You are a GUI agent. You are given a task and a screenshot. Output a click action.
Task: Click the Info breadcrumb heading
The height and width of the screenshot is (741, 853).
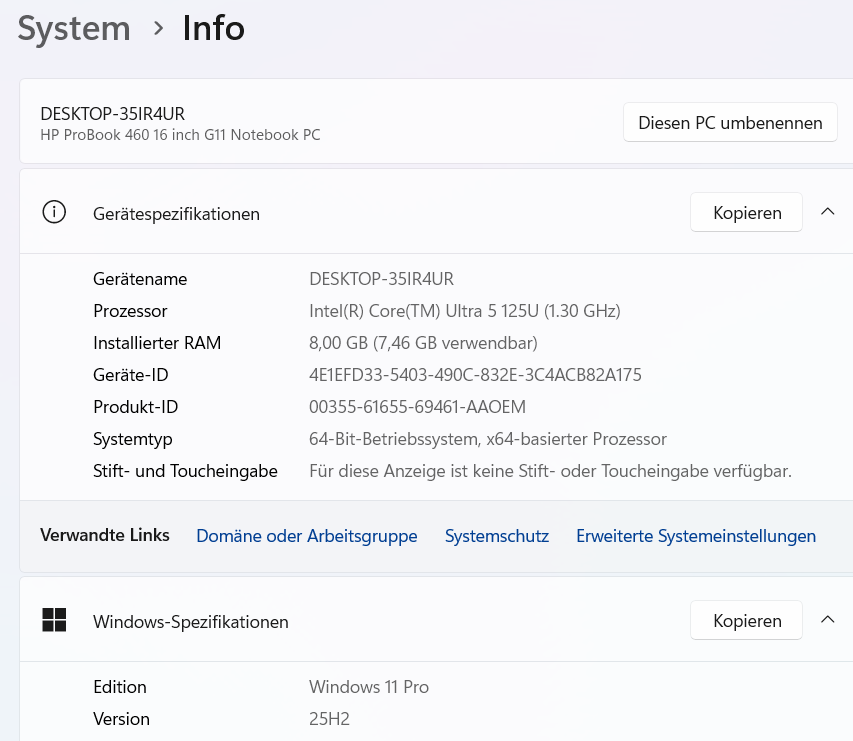[x=214, y=28]
